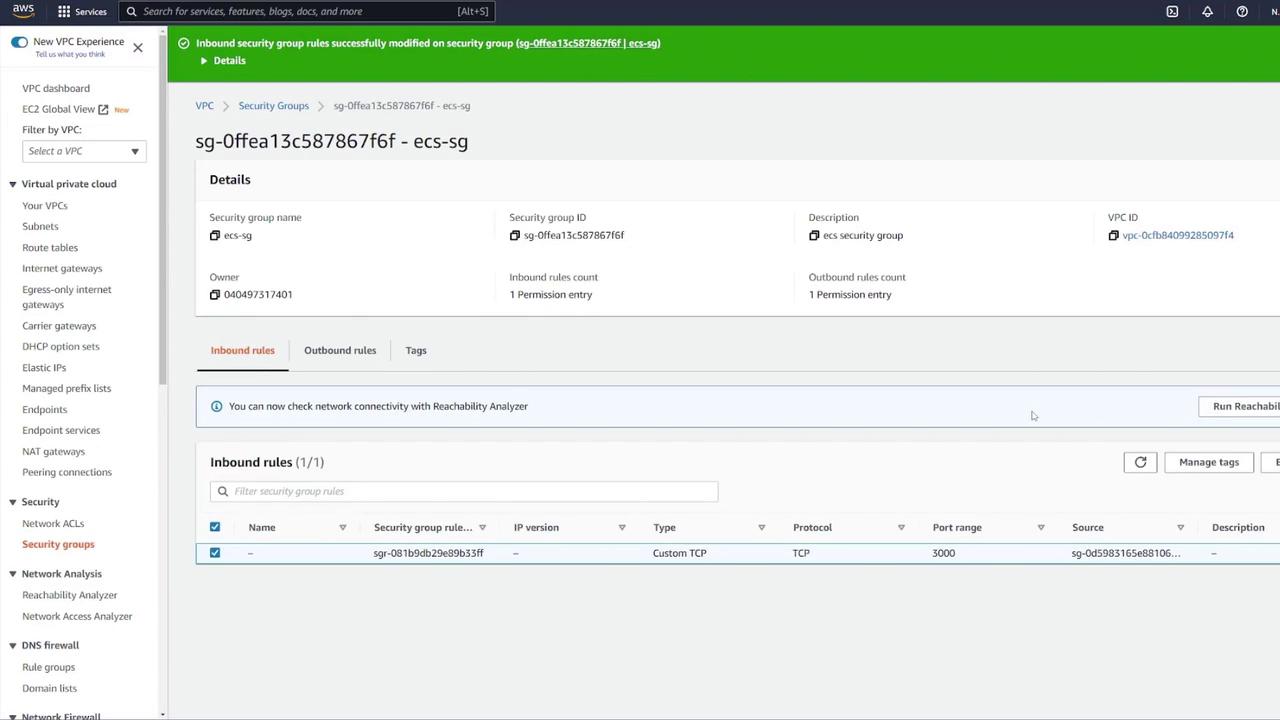Open the Select a VPC dropdown
The width and height of the screenshot is (1280, 720).
point(84,151)
